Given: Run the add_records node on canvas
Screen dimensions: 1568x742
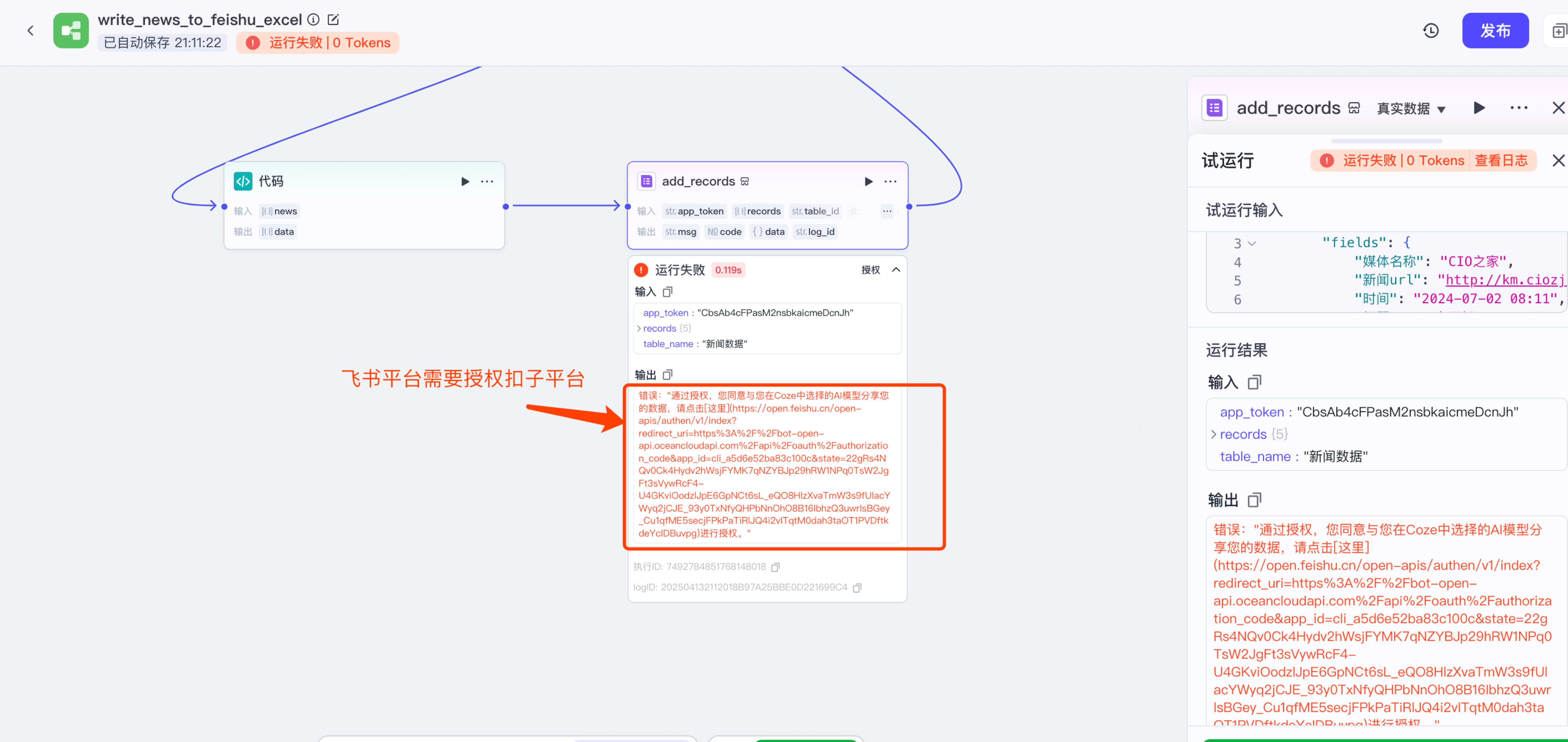Looking at the screenshot, I should [x=869, y=181].
